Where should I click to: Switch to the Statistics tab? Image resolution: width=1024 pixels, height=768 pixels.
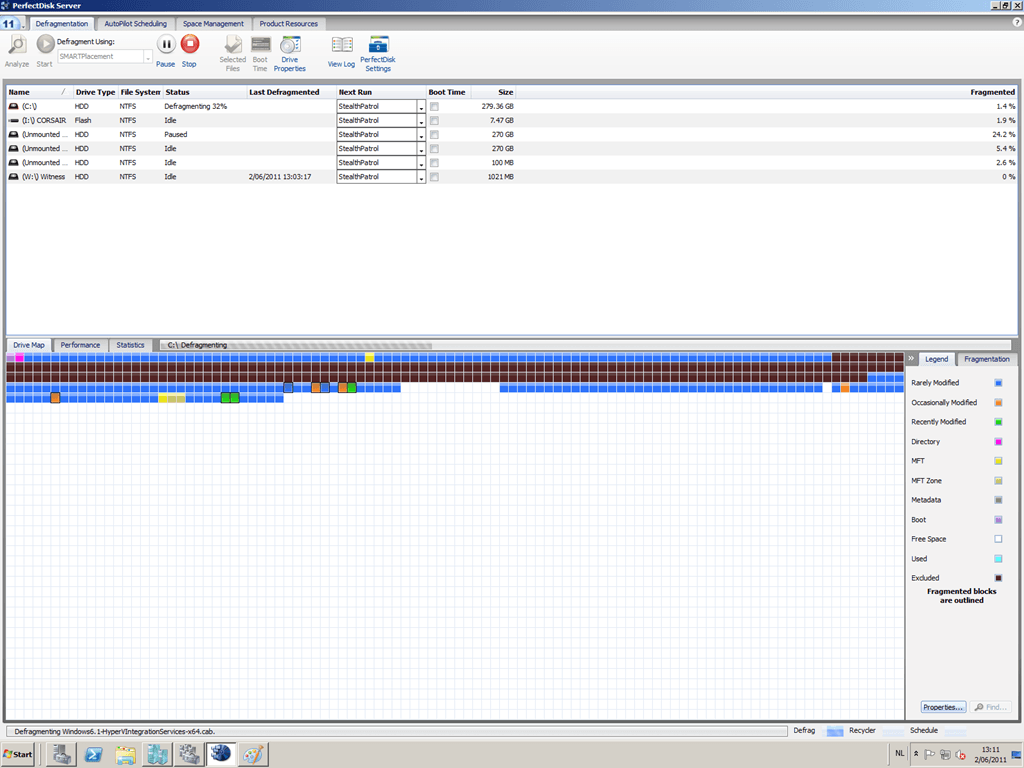130,345
